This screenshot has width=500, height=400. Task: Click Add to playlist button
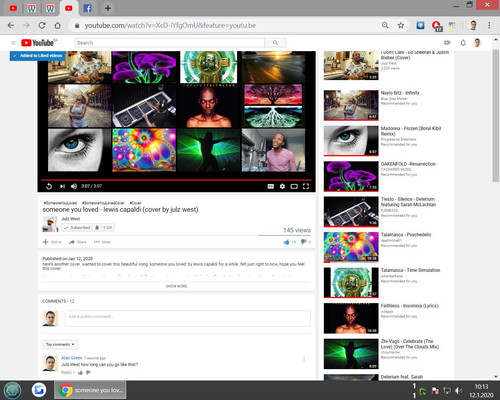(52, 242)
